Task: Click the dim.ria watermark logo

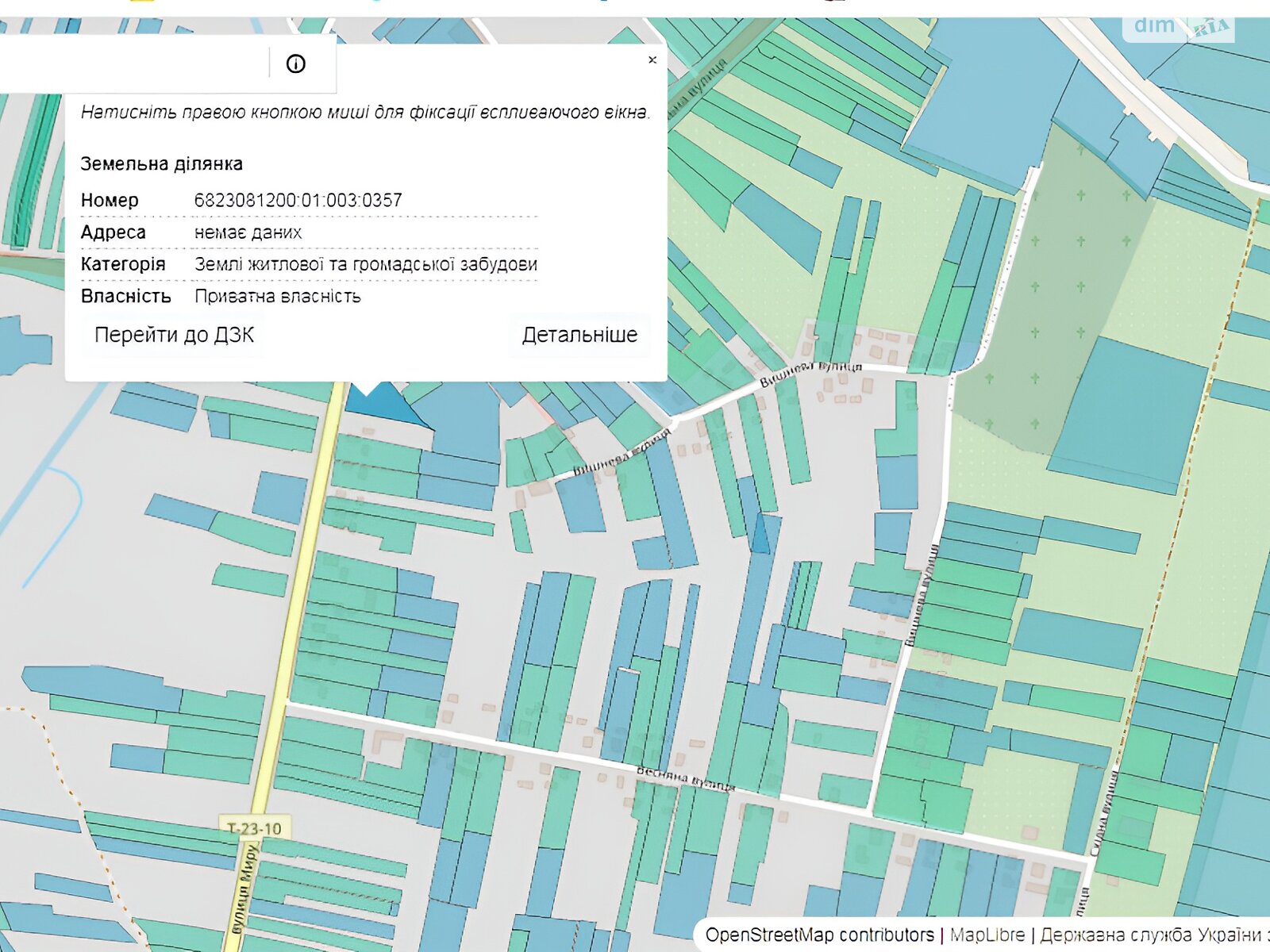Action: [1181, 27]
